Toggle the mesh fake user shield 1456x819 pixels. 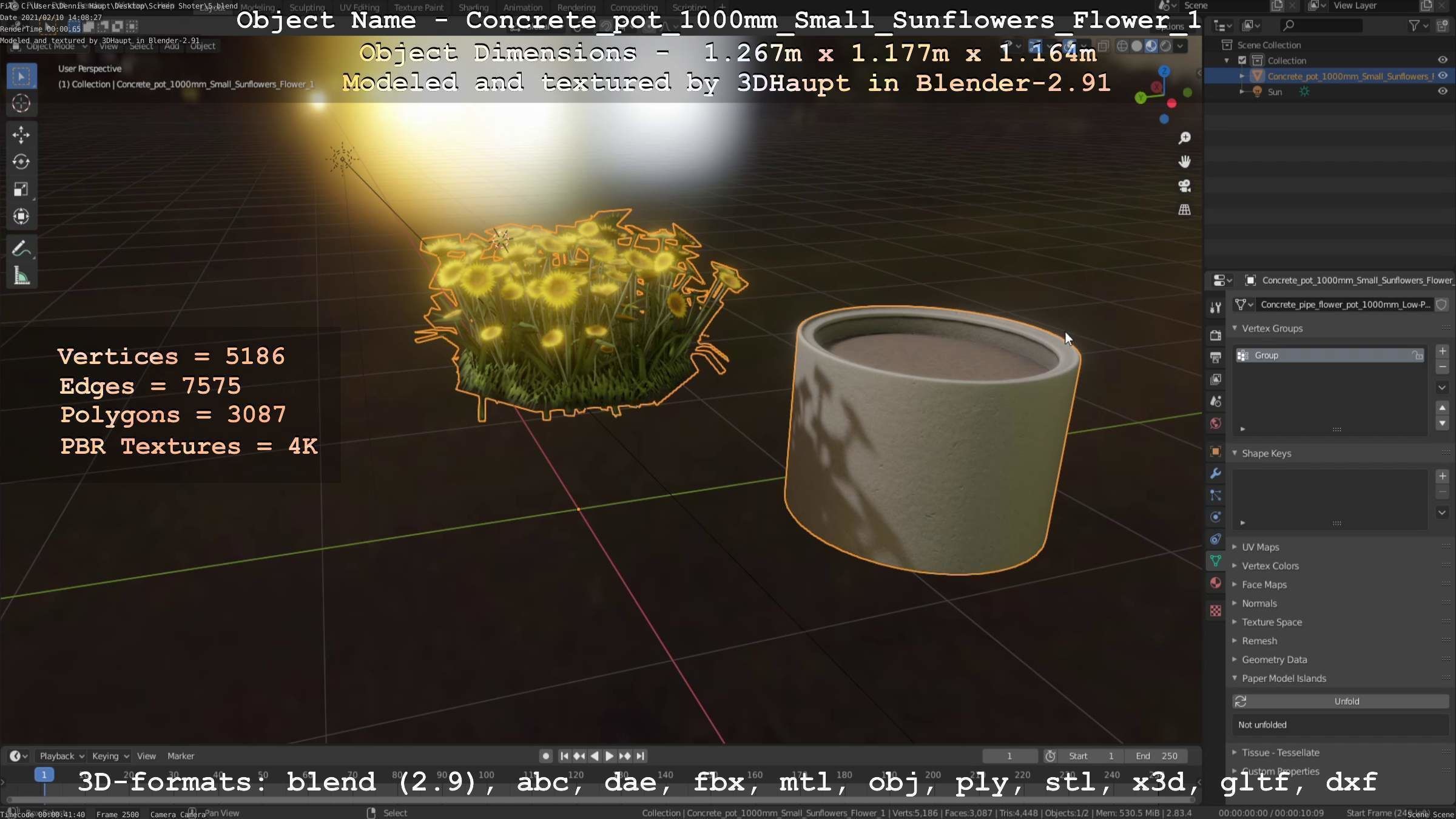(1442, 305)
